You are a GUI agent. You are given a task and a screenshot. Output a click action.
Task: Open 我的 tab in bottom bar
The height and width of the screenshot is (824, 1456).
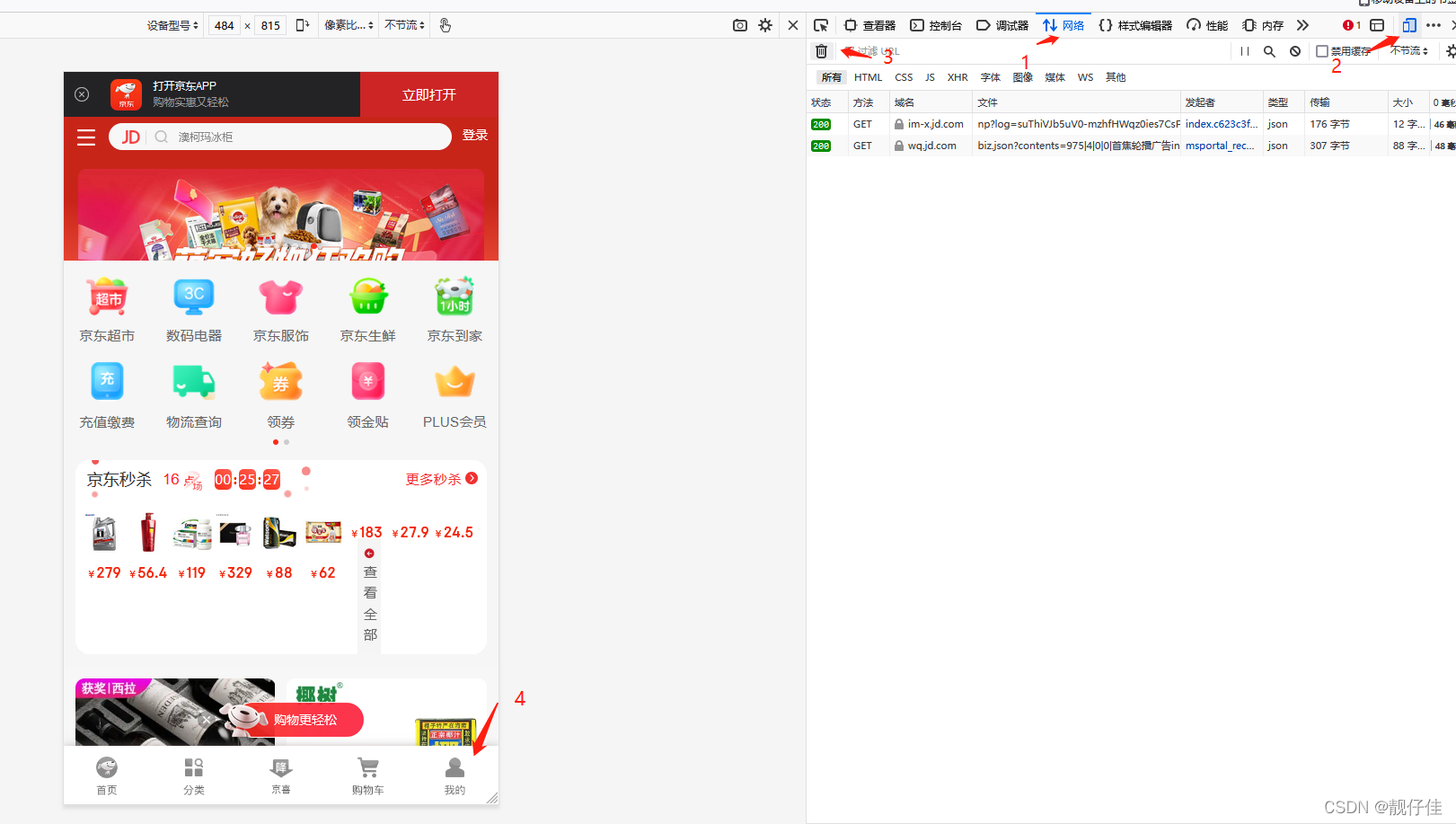tap(454, 775)
